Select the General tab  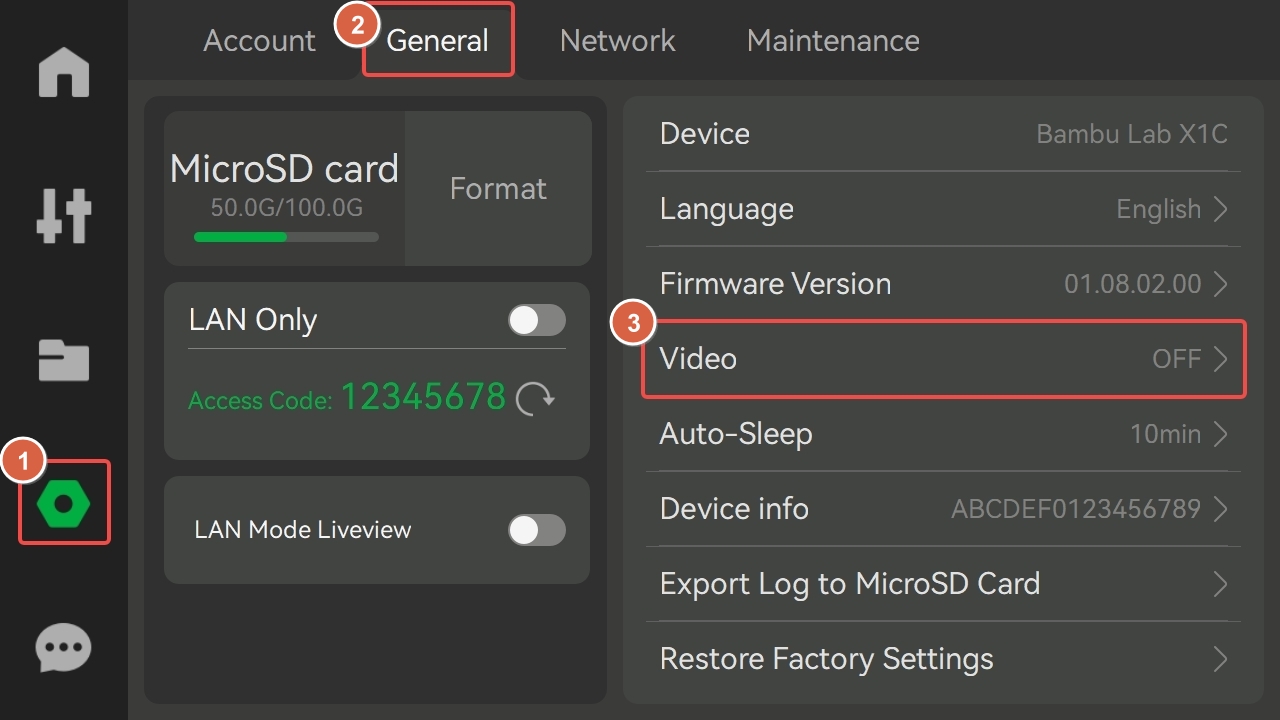(x=438, y=40)
